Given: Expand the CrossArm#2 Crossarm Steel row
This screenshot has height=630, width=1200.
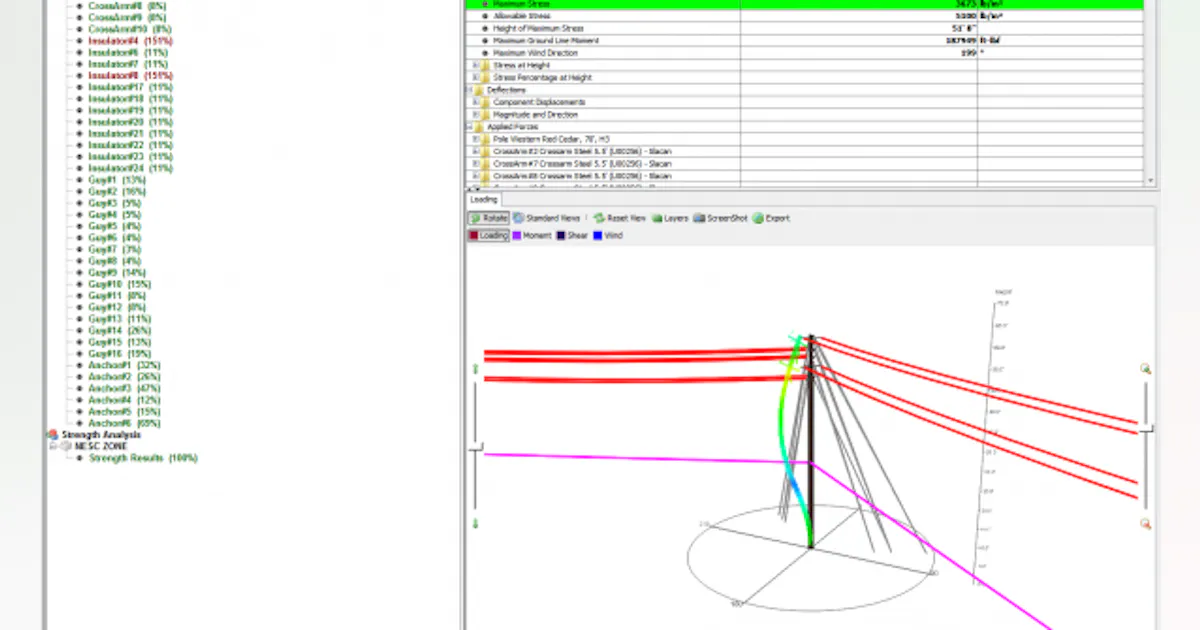Looking at the screenshot, I should (x=476, y=151).
